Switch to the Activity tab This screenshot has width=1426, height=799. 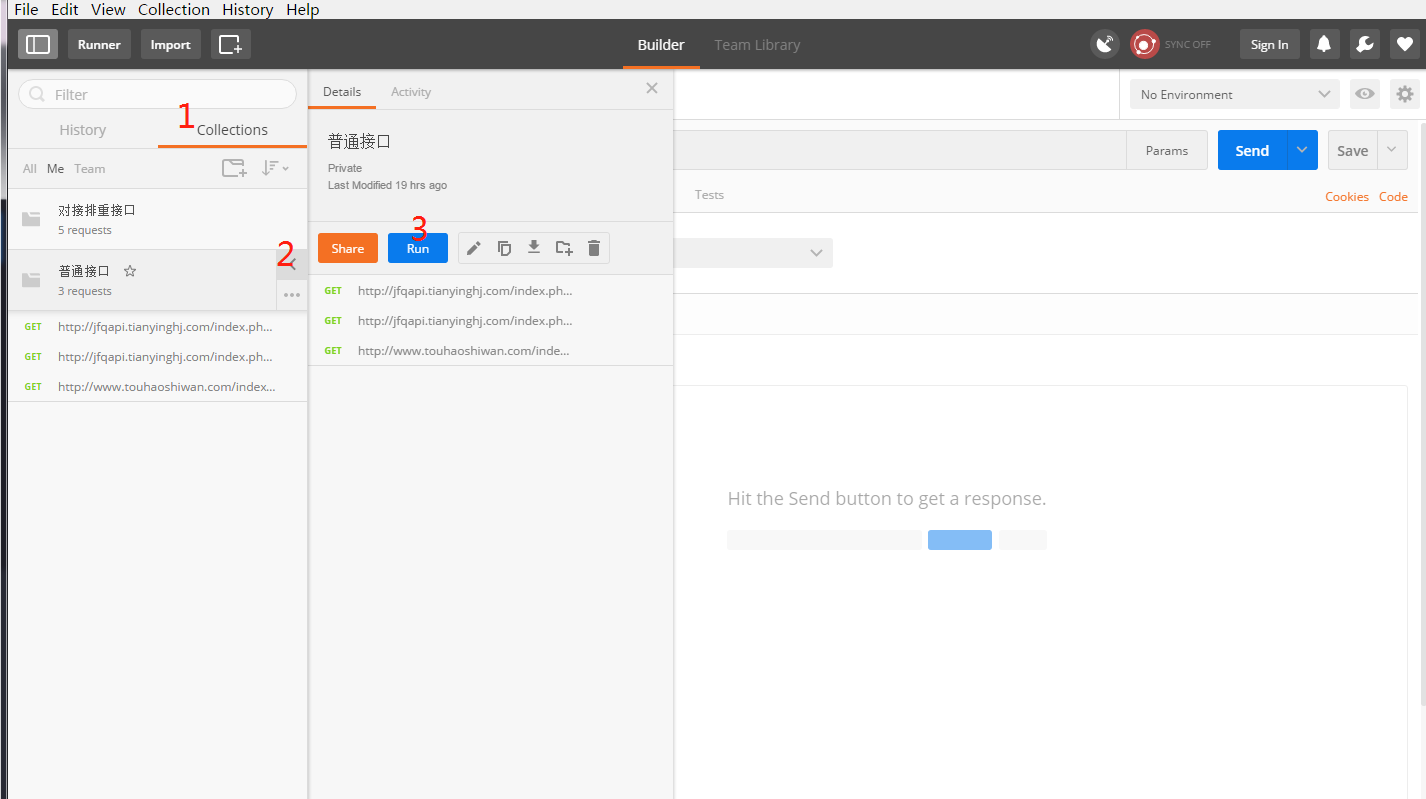(x=411, y=91)
